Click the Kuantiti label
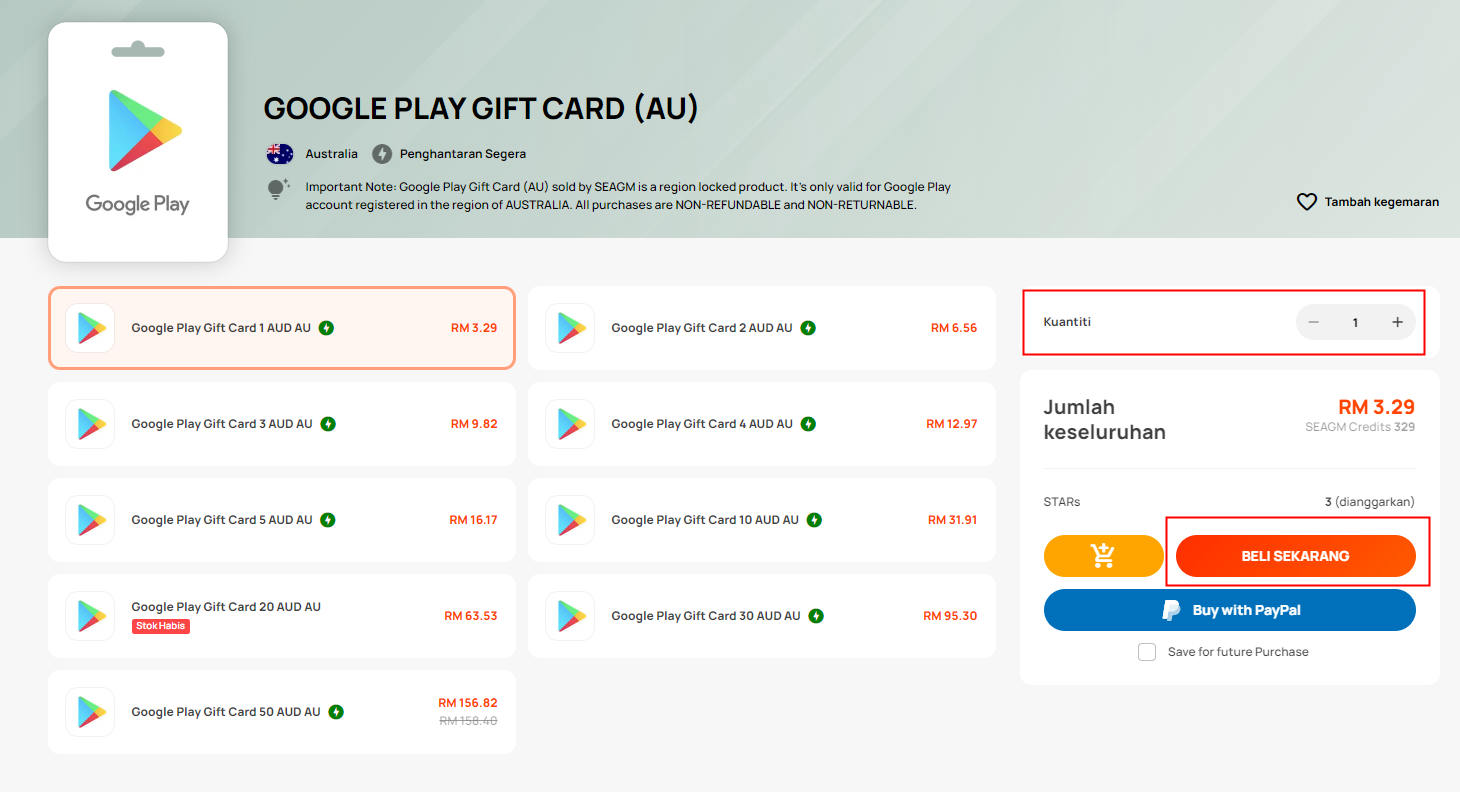This screenshot has height=792, width=1460. (1067, 322)
